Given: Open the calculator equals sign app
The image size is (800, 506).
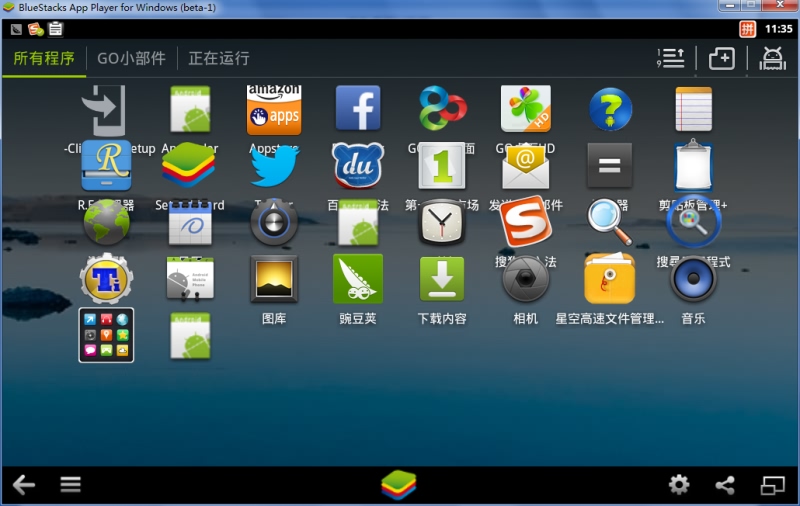Looking at the screenshot, I should pos(610,165).
